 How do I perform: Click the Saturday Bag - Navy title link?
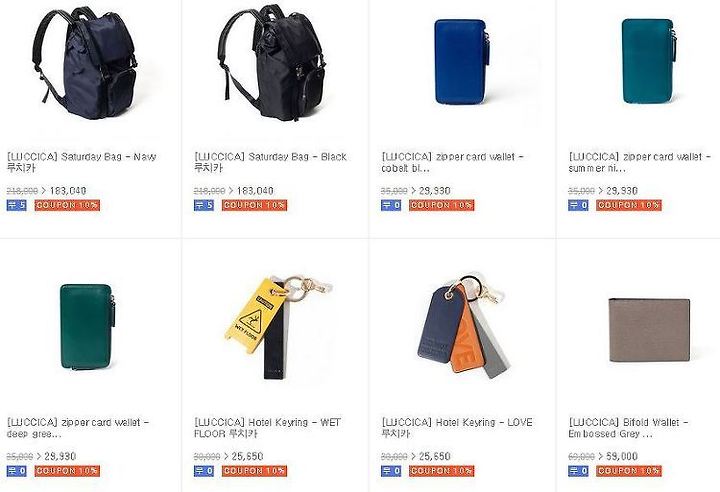pyautogui.click(x=82, y=162)
